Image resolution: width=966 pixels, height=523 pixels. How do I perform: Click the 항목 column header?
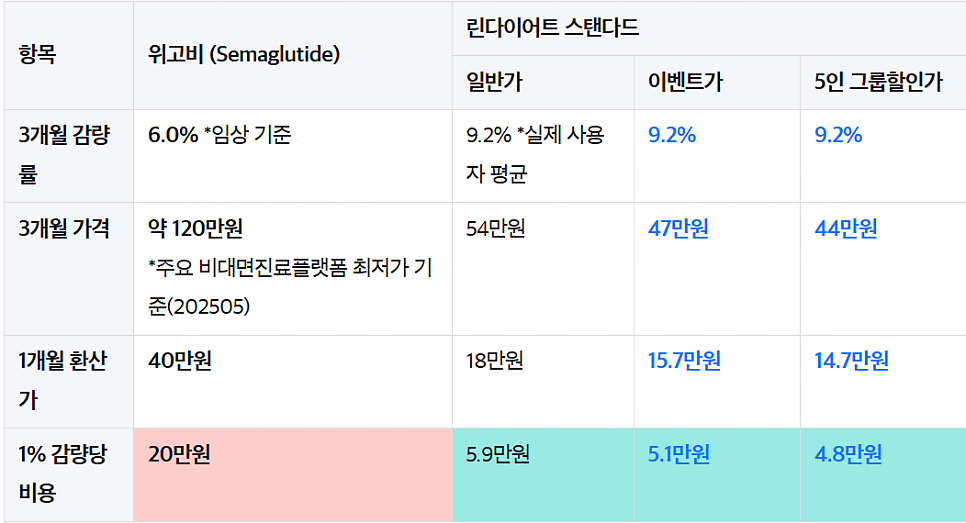[x=38, y=55]
